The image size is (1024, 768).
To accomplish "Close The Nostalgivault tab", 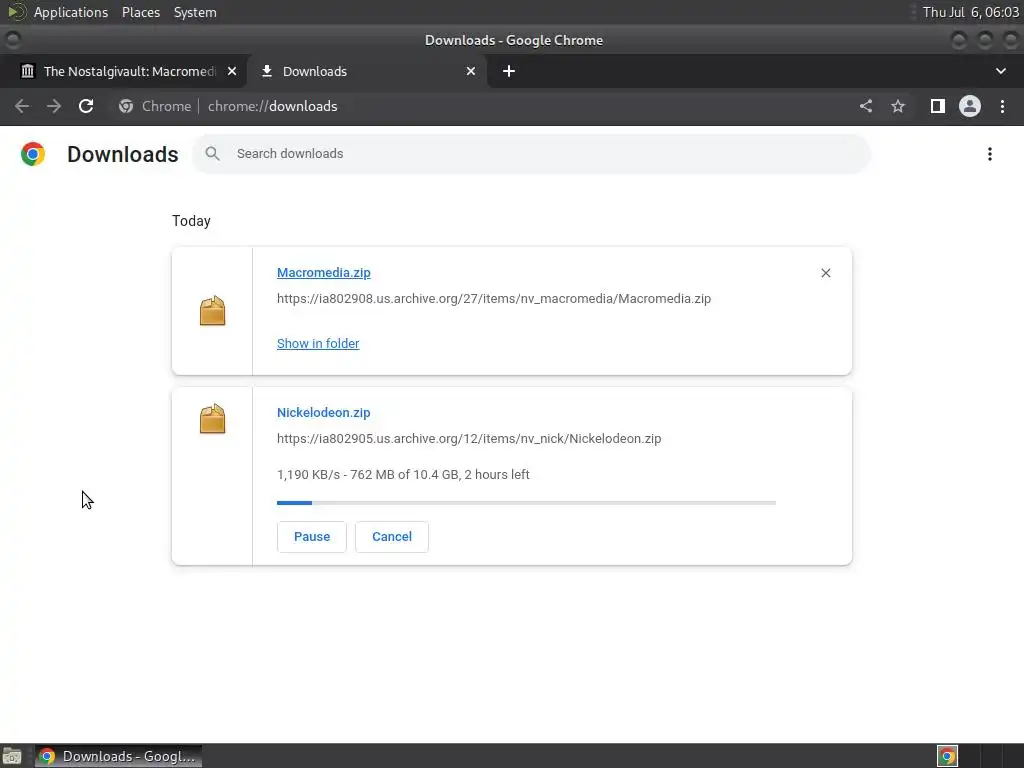I will [x=232, y=71].
